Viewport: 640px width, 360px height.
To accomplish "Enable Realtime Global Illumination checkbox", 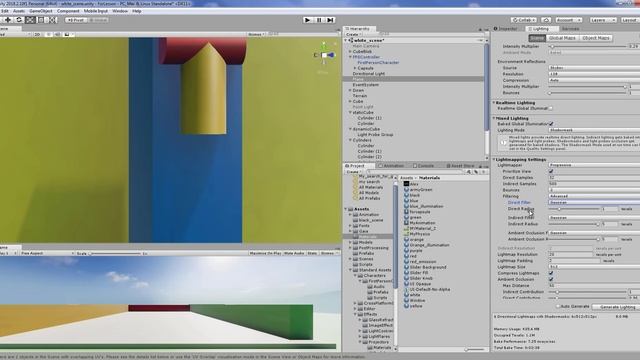I will (551, 109).
